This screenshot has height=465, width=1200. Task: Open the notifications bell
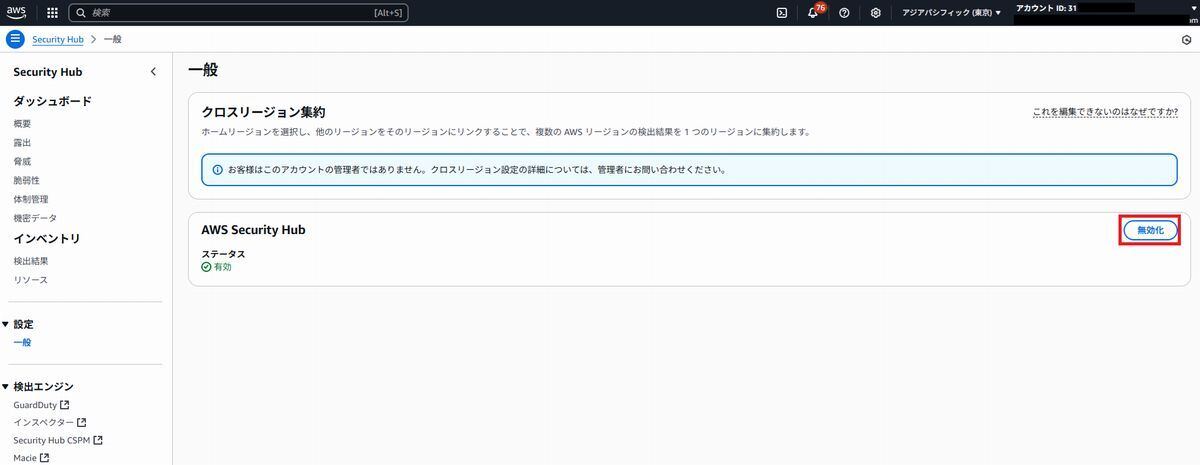tap(813, 13)
